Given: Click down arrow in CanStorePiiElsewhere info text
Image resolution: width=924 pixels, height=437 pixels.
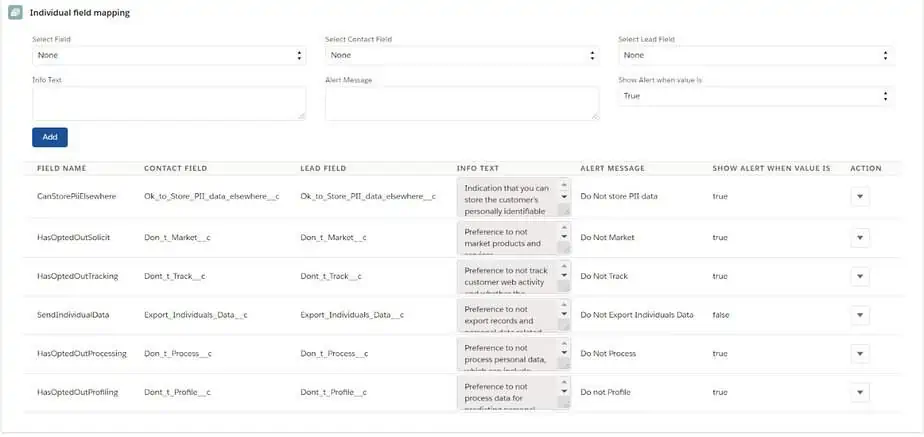Looking at the screenshot, I should pyautogui.click(x=564, y=197).
